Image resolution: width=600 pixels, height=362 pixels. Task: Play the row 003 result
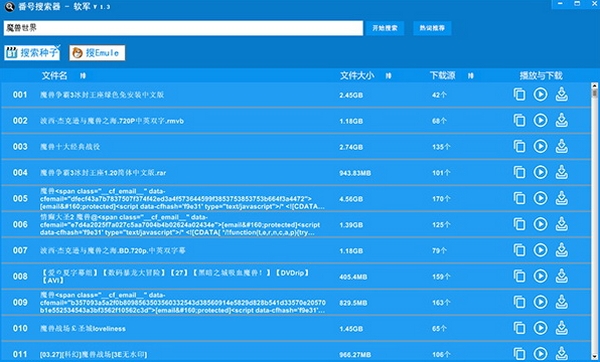540,147
